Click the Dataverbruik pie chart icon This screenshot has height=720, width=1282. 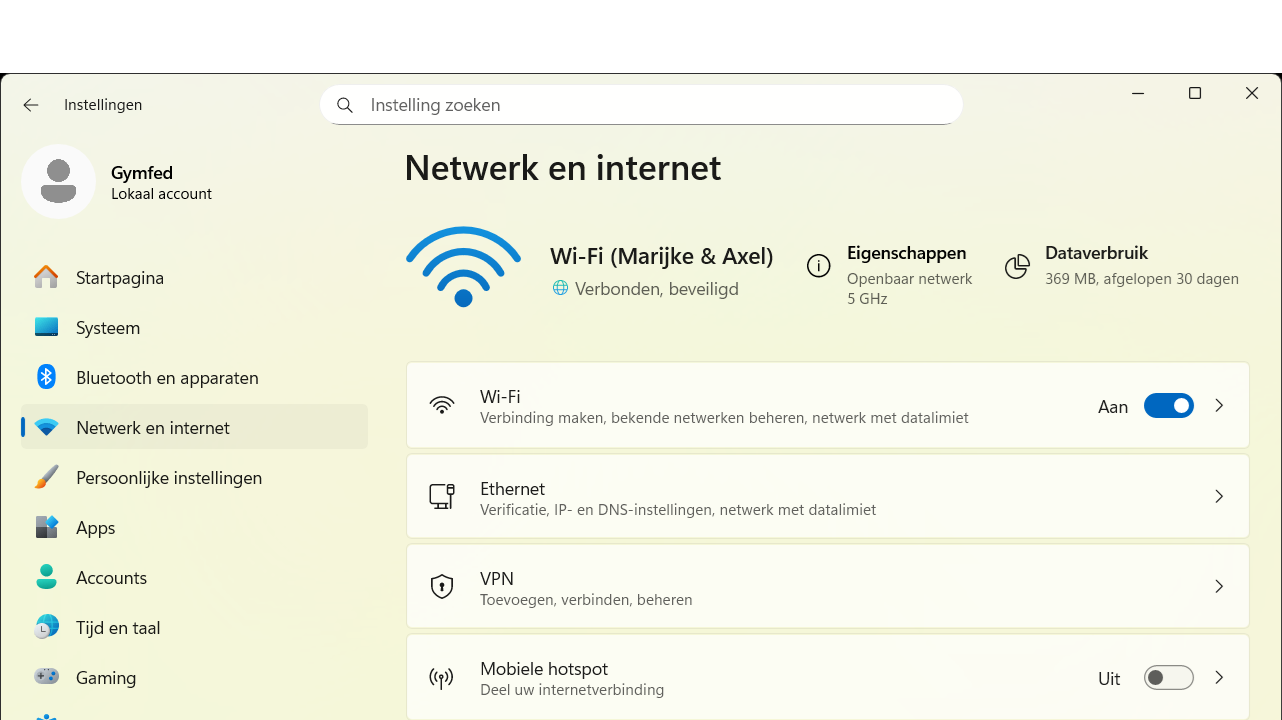pyautogui.click(x=1017, y=266)
